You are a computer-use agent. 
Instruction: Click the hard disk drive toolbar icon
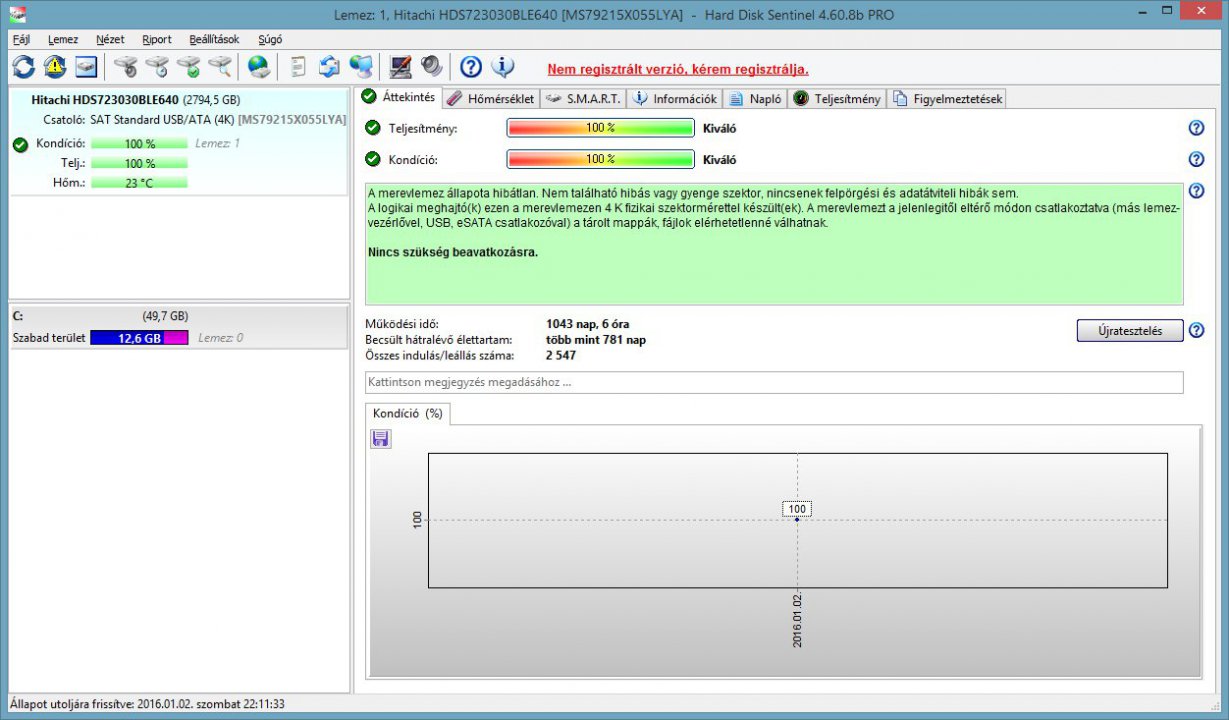pos(86,67)
